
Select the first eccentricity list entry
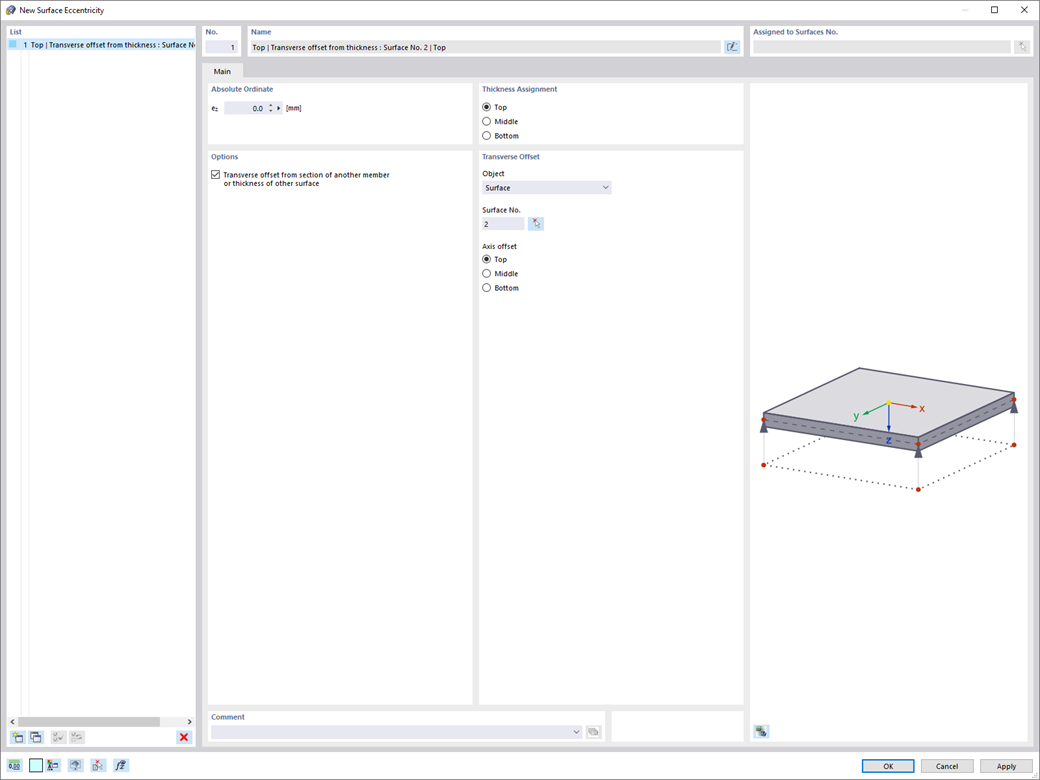(101, 45)
